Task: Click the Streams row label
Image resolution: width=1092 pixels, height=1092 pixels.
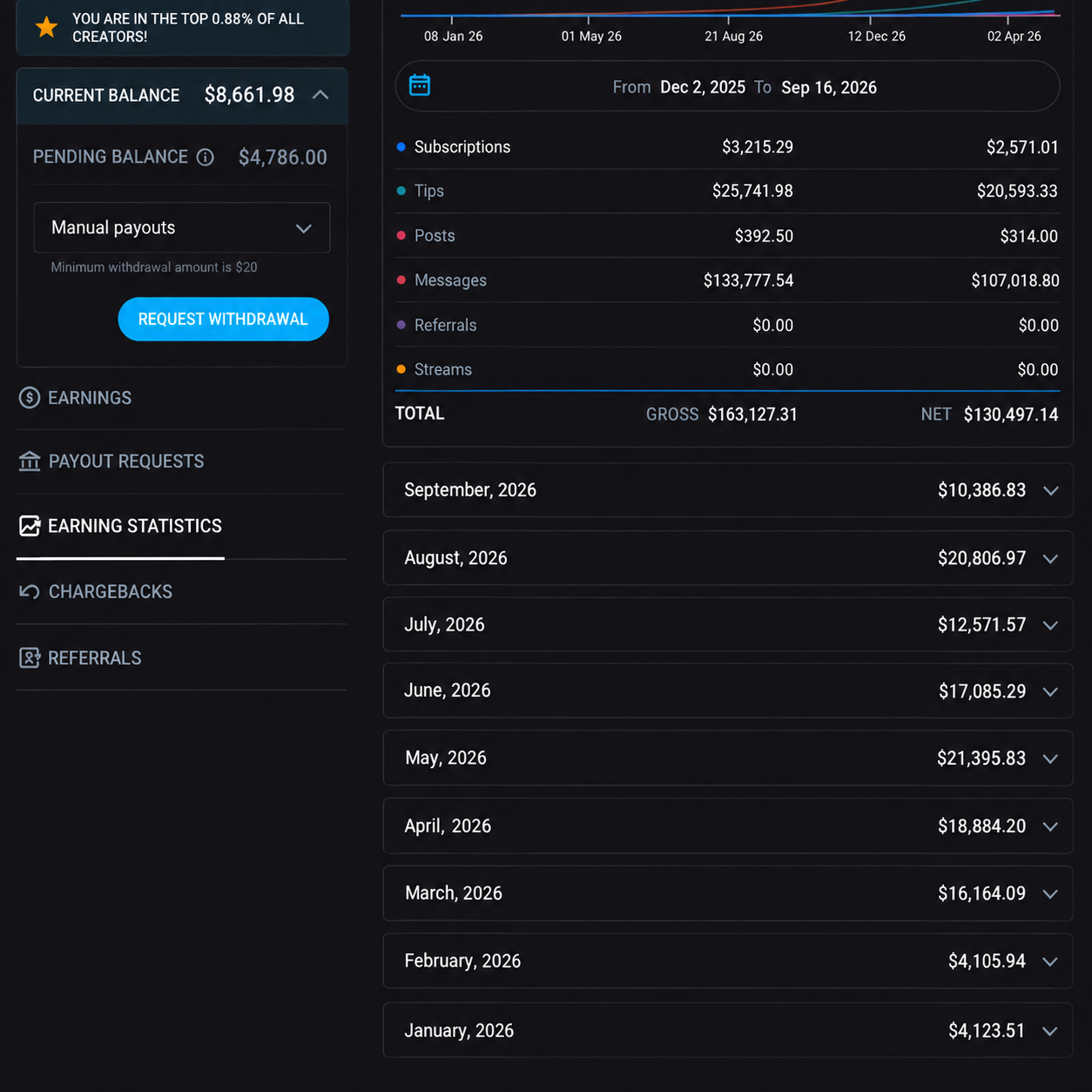Action: [x=443, y=369]
